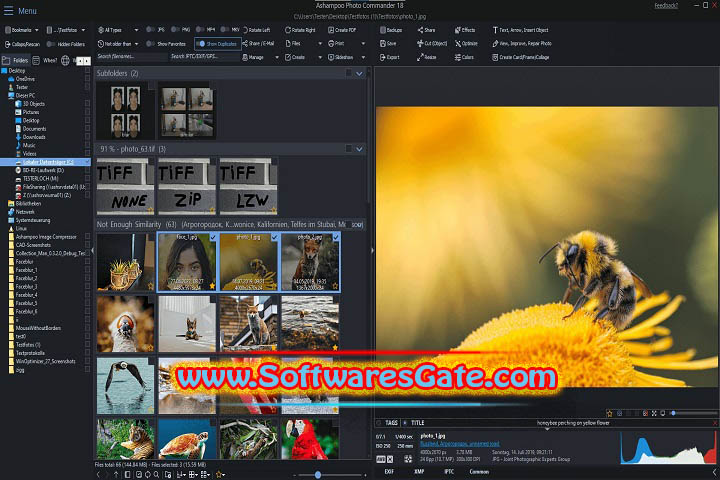Open the Manage dropdown
Viewport: 720px width, 480px height.
(260, 57)
